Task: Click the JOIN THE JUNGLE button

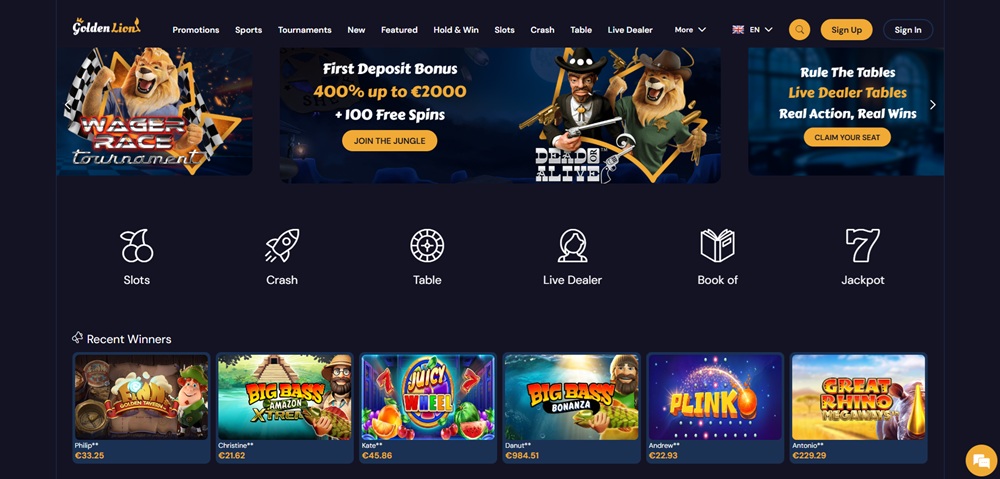Action: tap(389, 141)
